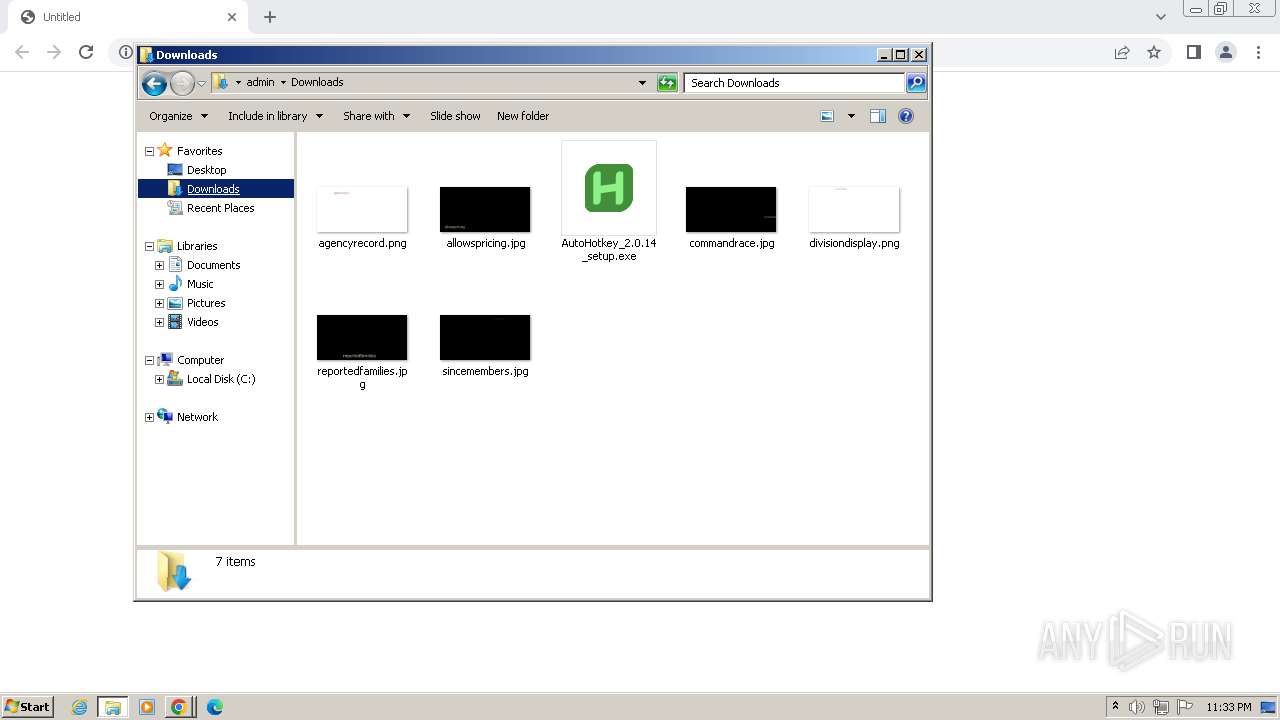1280x720 pixels.
Task: Close the Untitled Chrome tab
Action: [232, 17]
